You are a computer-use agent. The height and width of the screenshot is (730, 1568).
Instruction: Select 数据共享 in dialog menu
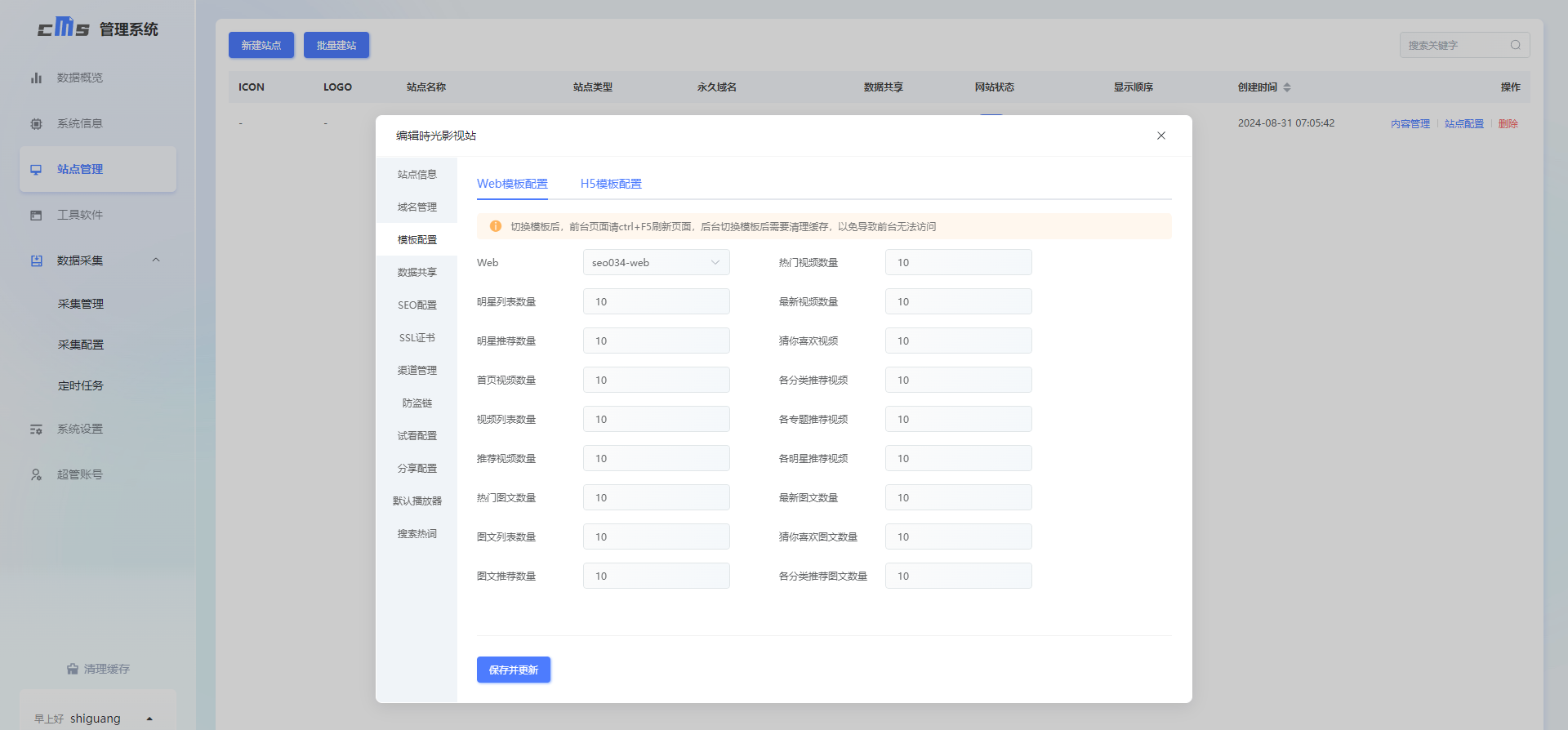pyautogui.click(x=416, y=272)
